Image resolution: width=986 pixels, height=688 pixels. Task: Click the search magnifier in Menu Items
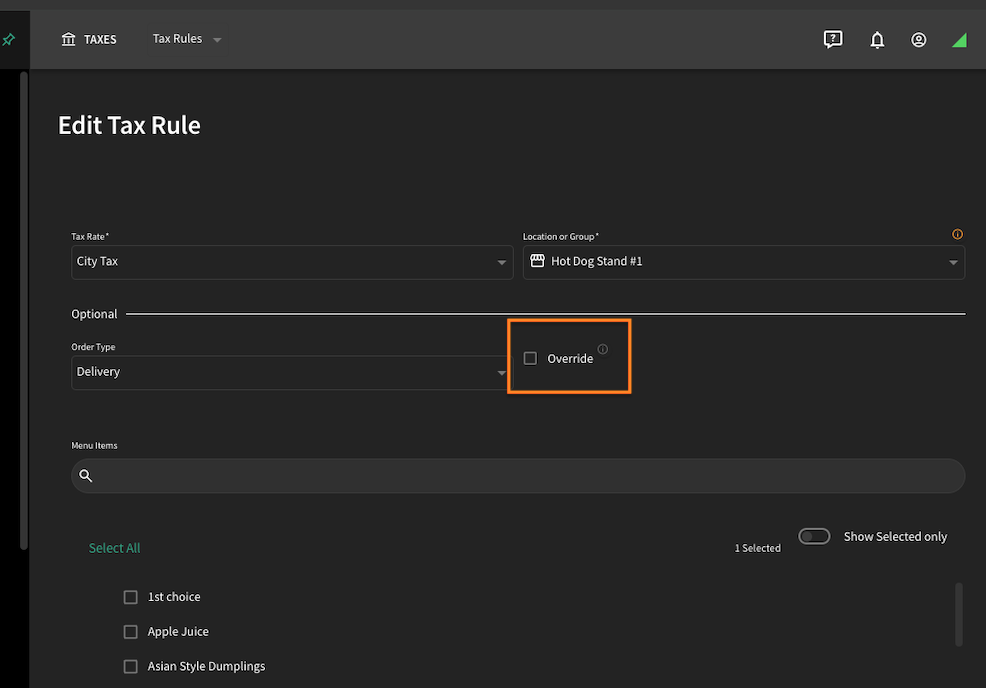[86, 475]
